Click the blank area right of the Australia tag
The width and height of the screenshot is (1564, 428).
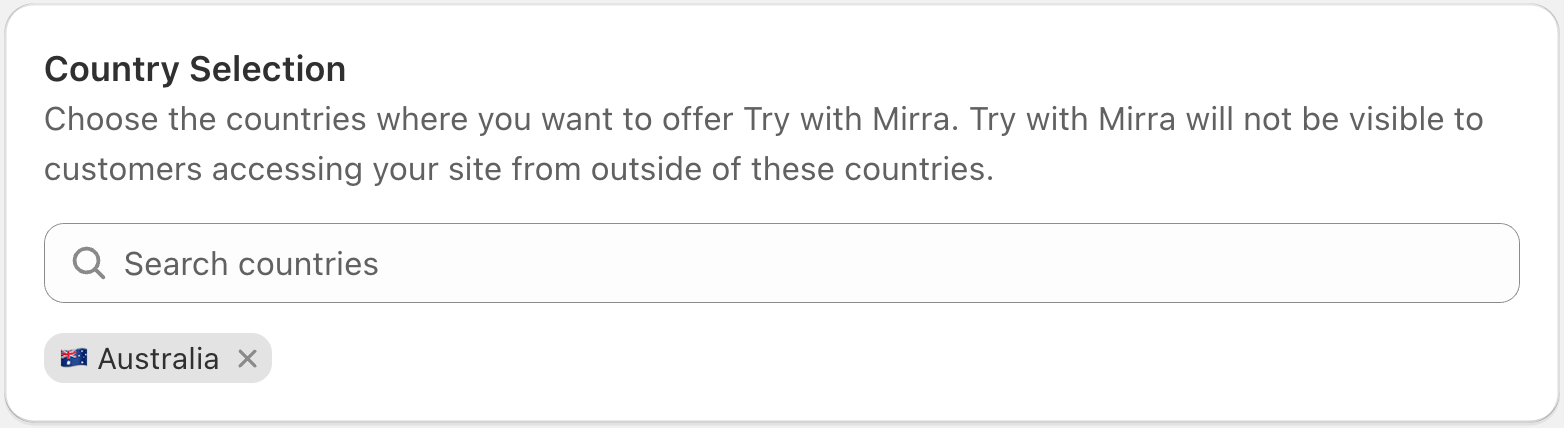(x=800, y=359)
